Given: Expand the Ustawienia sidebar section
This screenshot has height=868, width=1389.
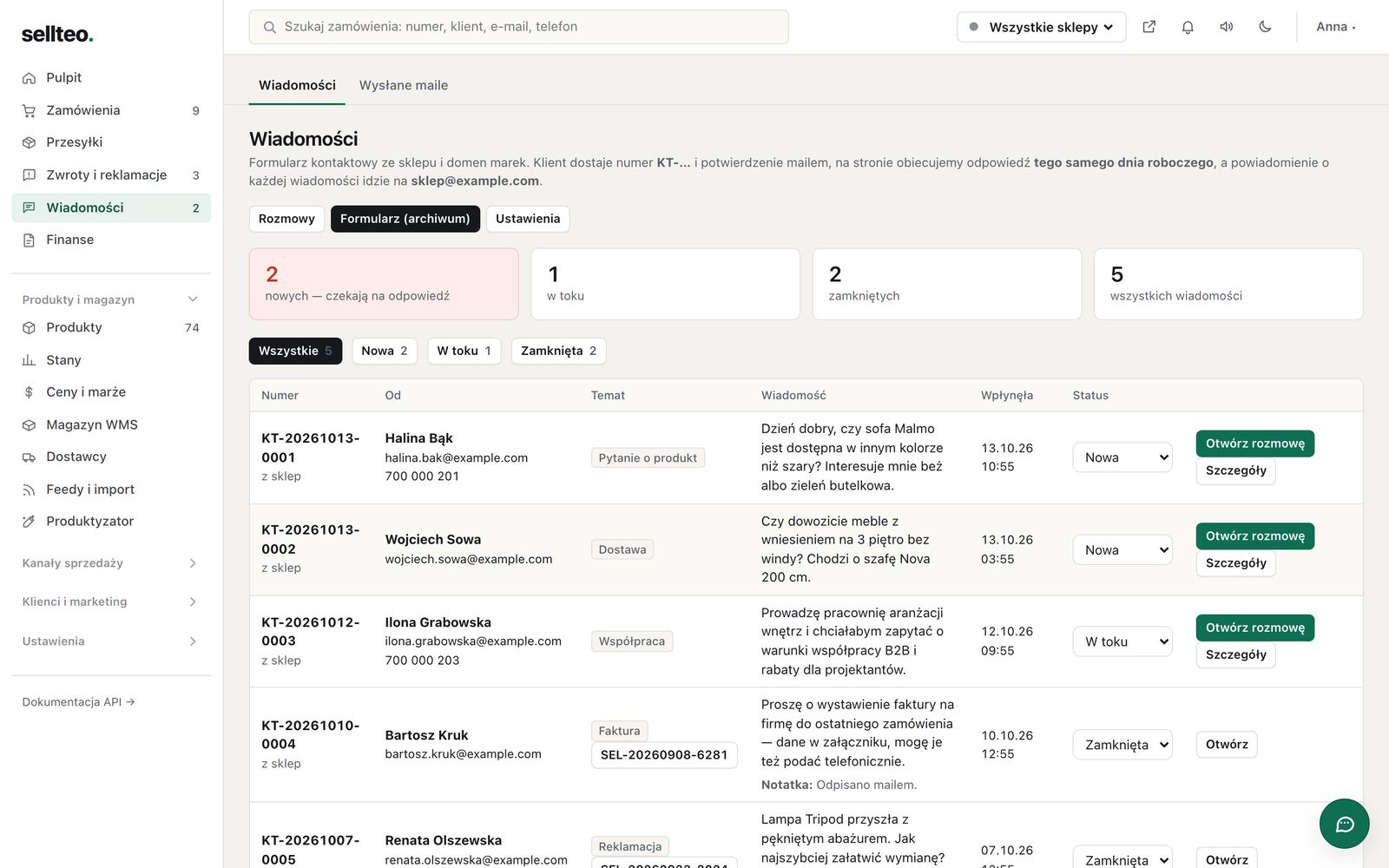Looking at the screenshot, I should (x=110, y=641).
